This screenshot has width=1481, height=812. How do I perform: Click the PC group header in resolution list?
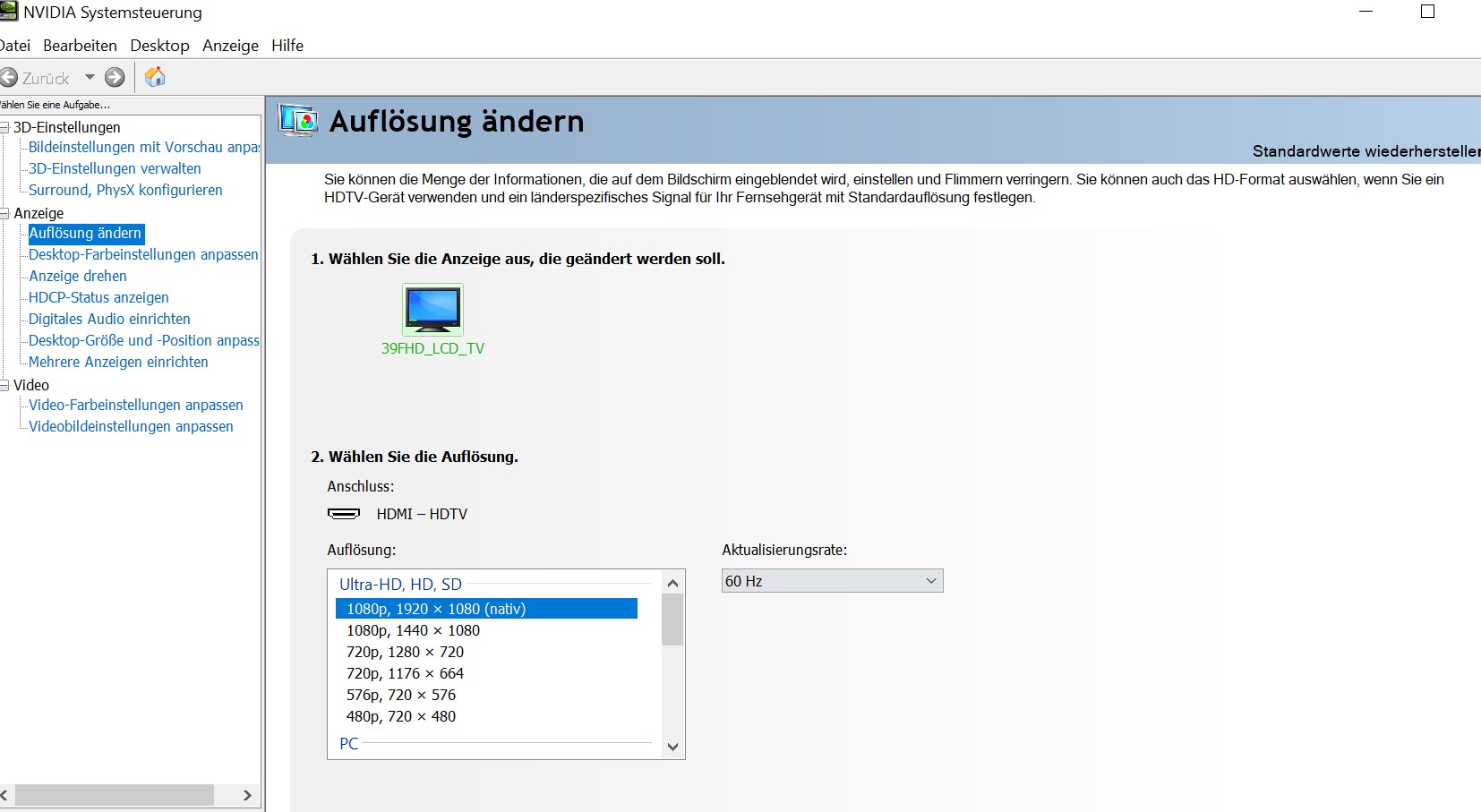tap(348, 744)
